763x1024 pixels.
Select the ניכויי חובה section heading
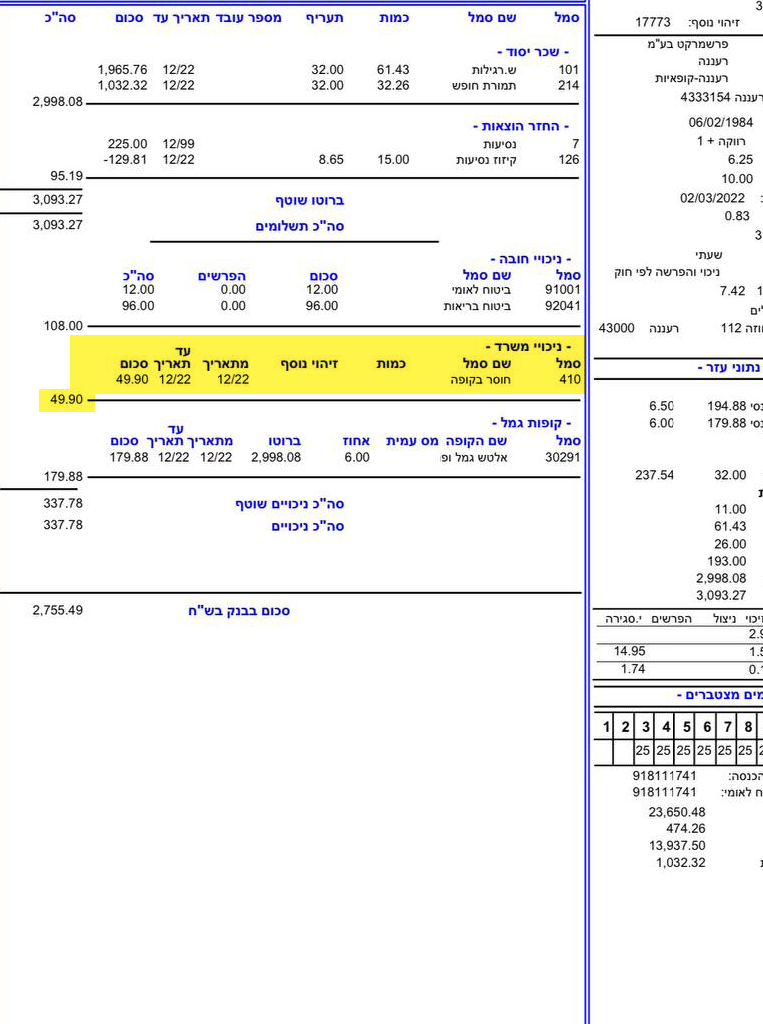(x=531, y=259)
